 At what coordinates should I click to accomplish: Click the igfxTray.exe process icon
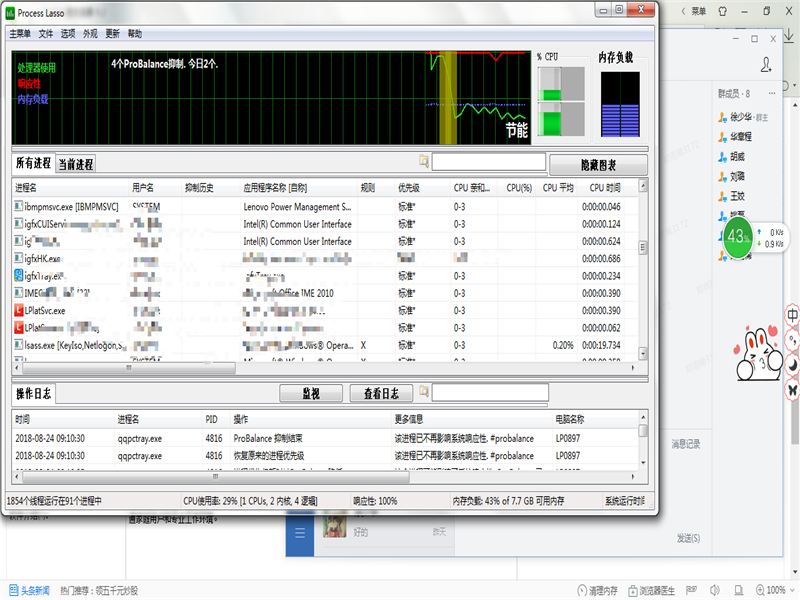(x=19, y=276)
